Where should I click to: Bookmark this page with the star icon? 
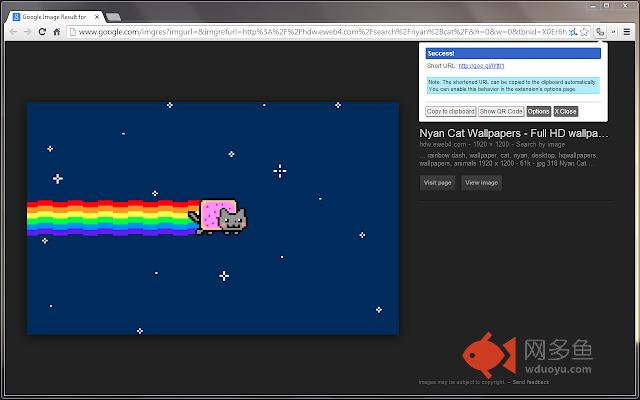point(585,31)
